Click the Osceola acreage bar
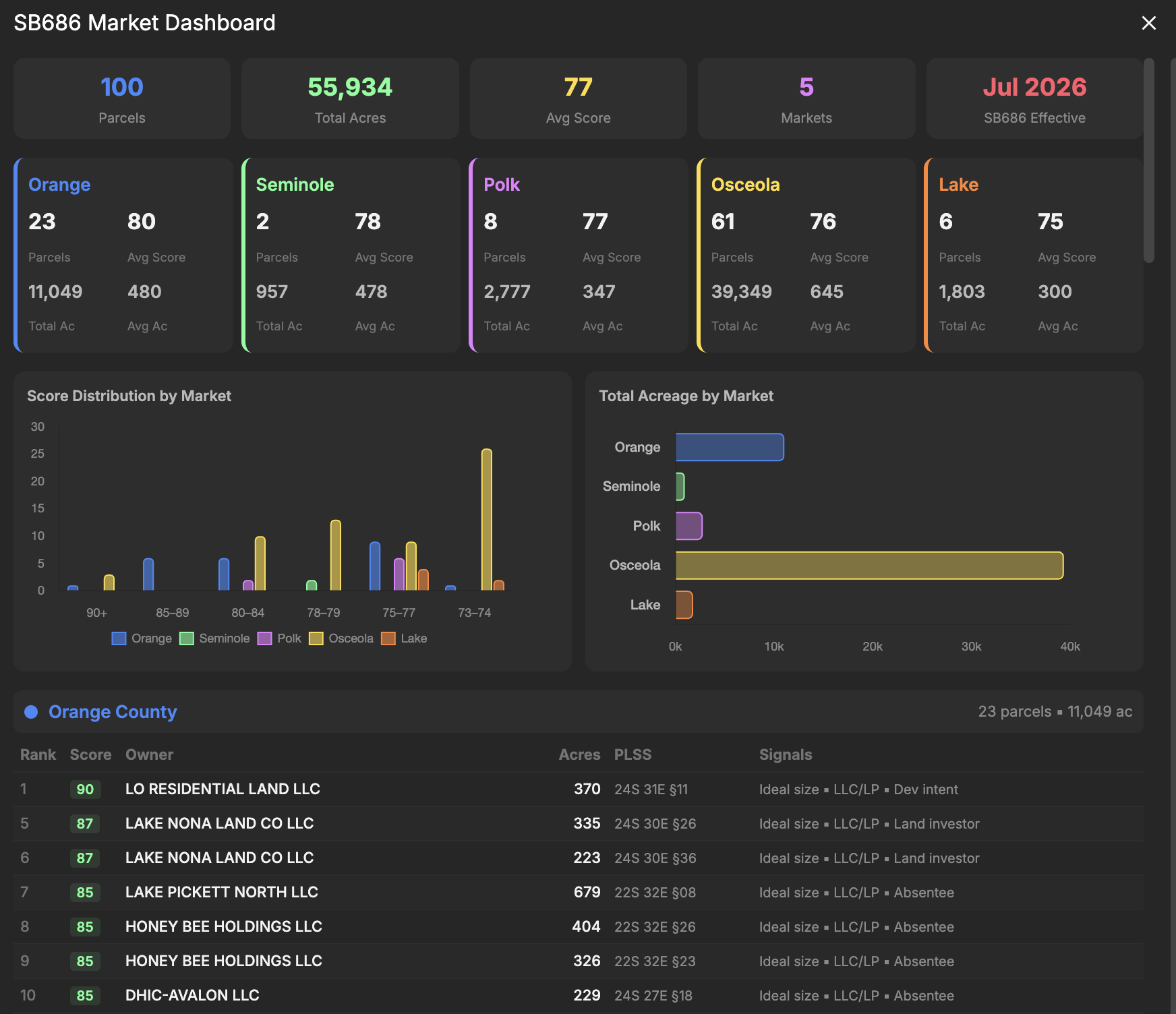Screen dimensions: 1176x1014 tap(869, 566)
